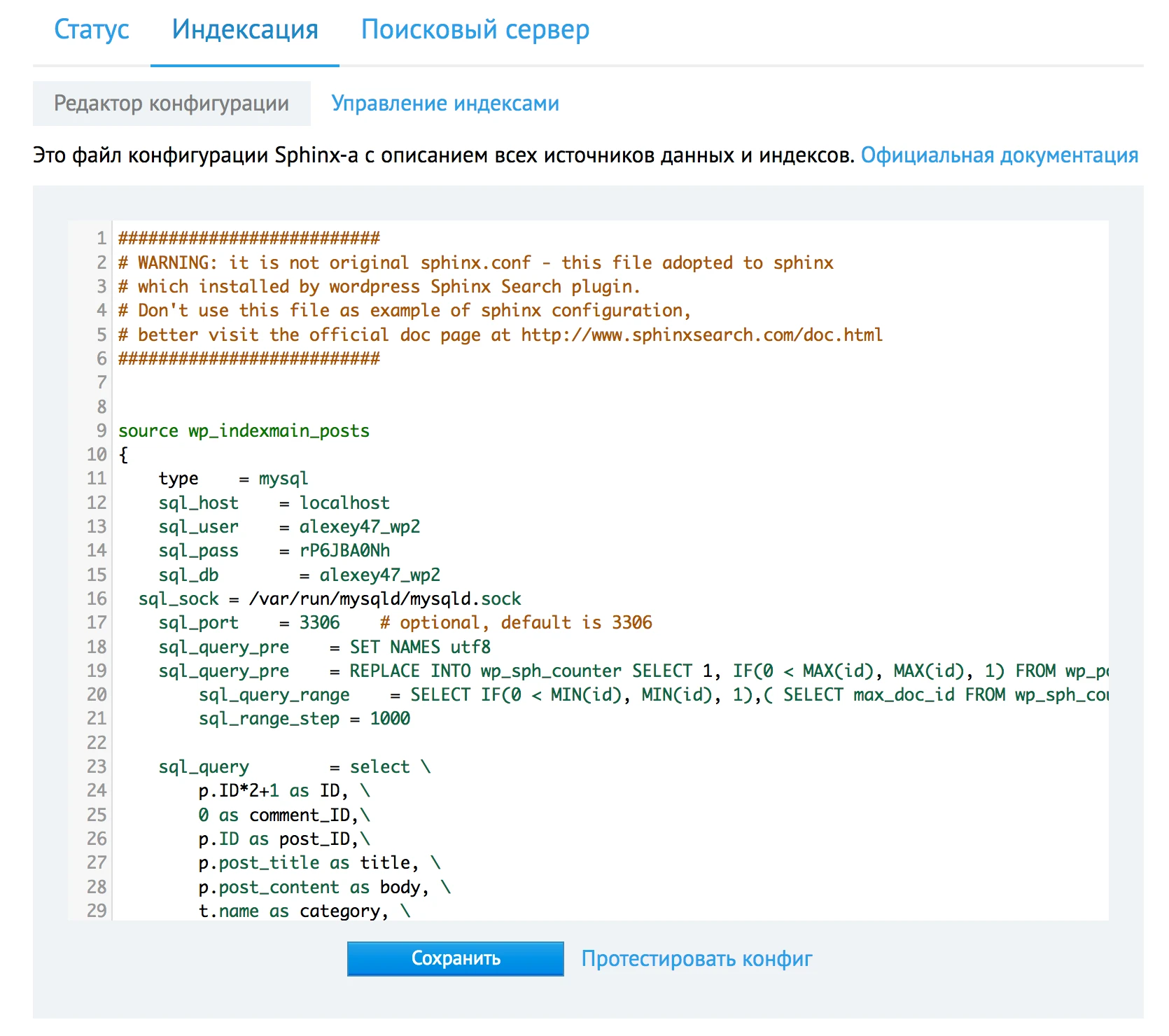
Task: Switch to the Индексация tab
Action: point(245,30)
